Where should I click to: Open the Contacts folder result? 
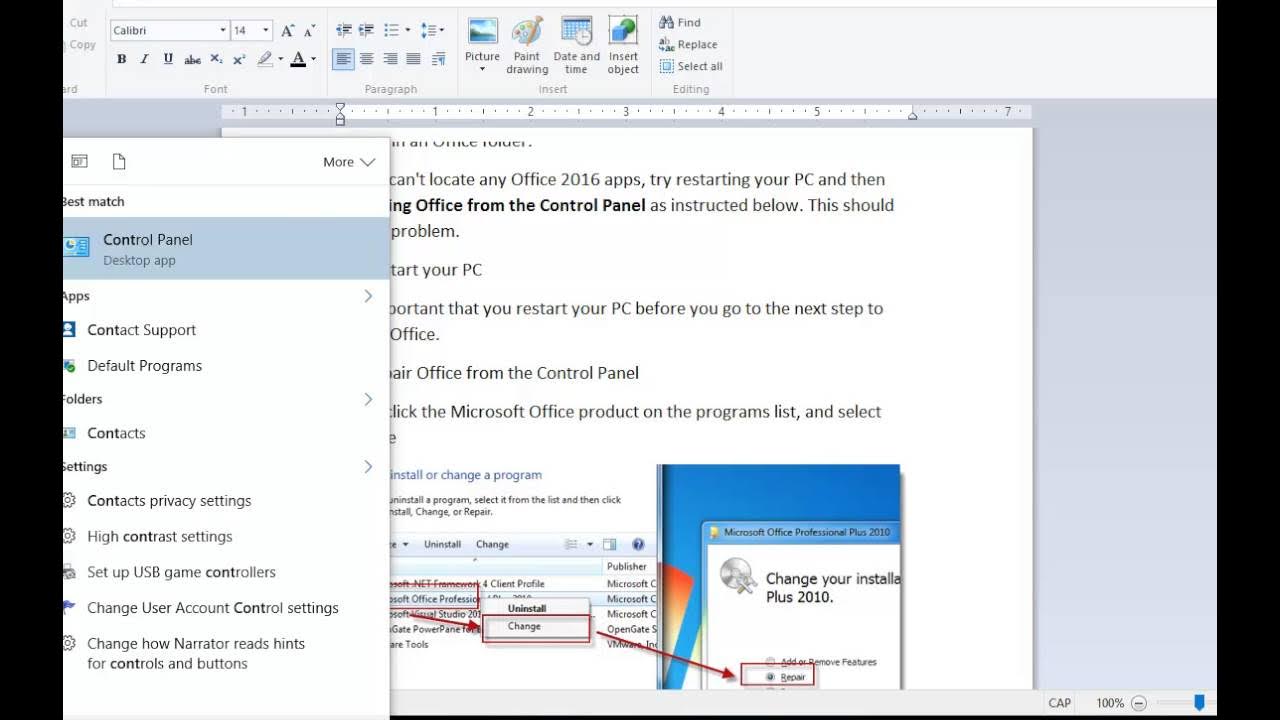[x=226, y=433]
